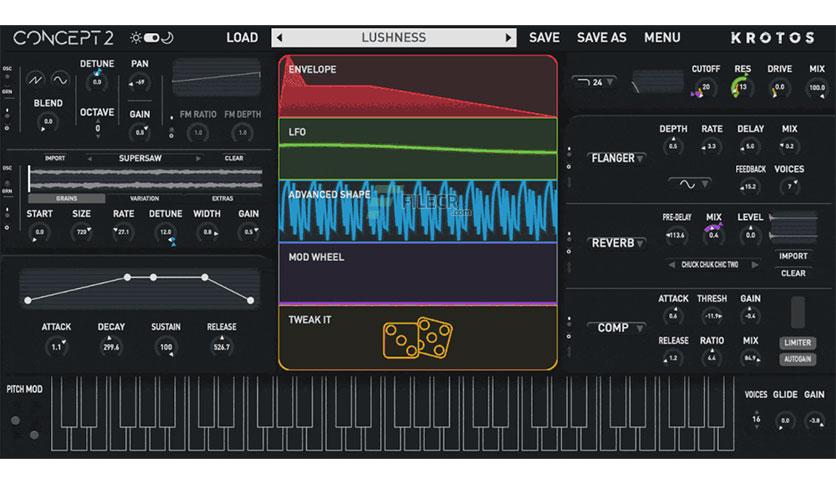Select the MOD WHEEL modulator panel
Screen dimensions: 836x484
pyautogui.click(x=418, y=274)
